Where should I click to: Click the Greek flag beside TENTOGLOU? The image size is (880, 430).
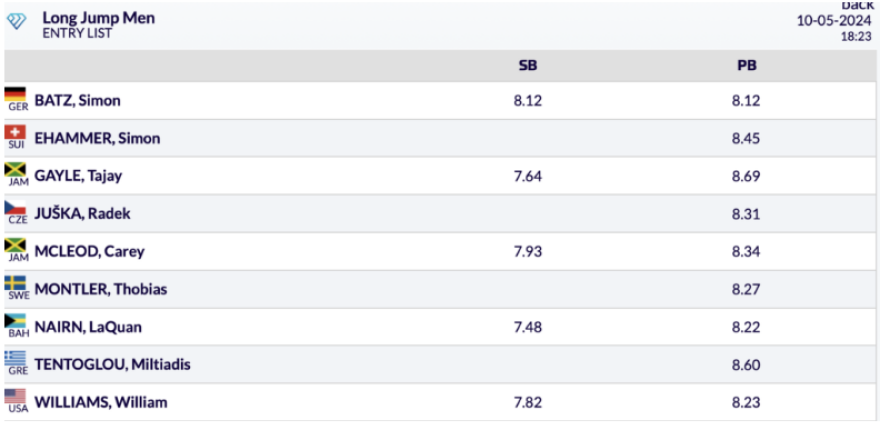tap(16, 362)
